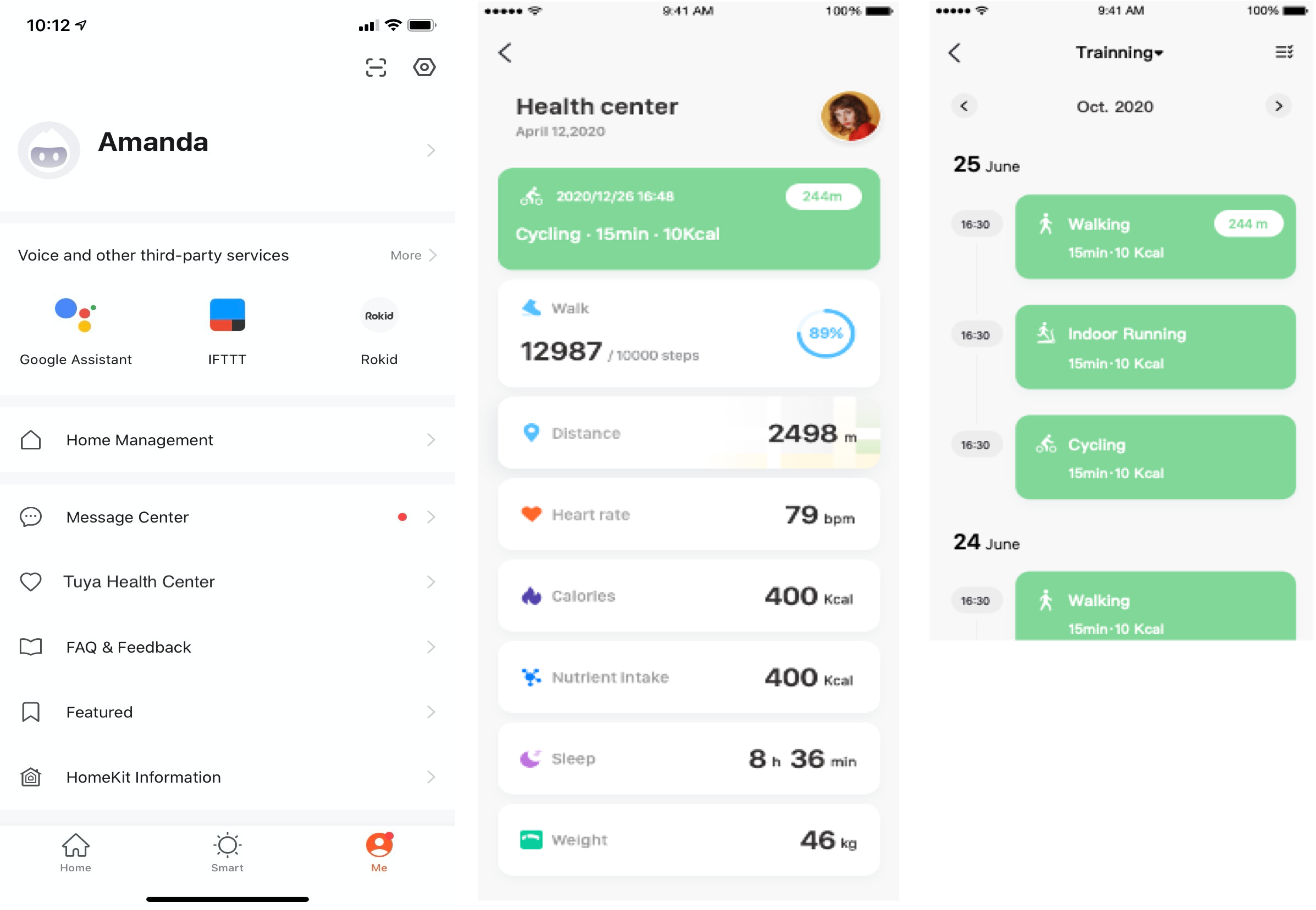The image size is (1316, 910).
Task: Open More voice services link
Action: click(x=413, y=255)
